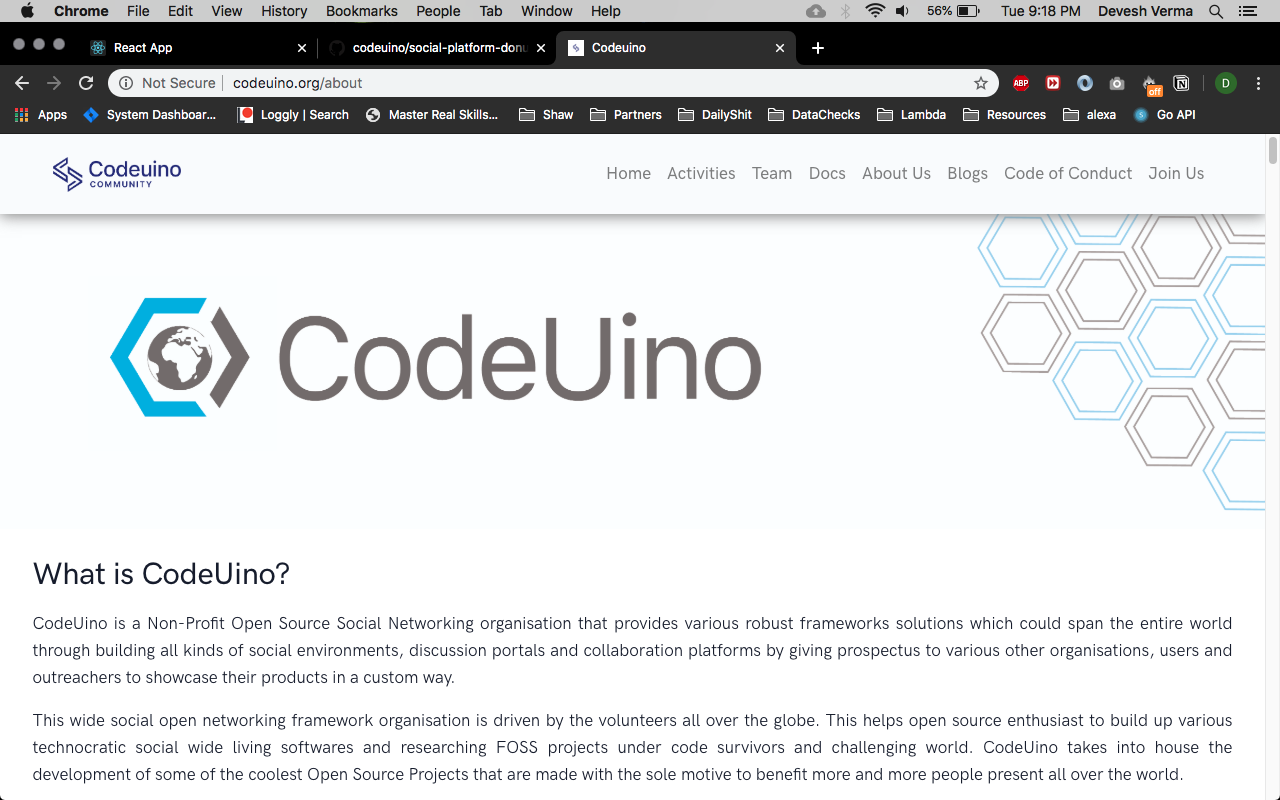Viewport: 1280px width, 800px height.
Task: Click the camera screenshot extension icon
Action: click(1117, 83)
